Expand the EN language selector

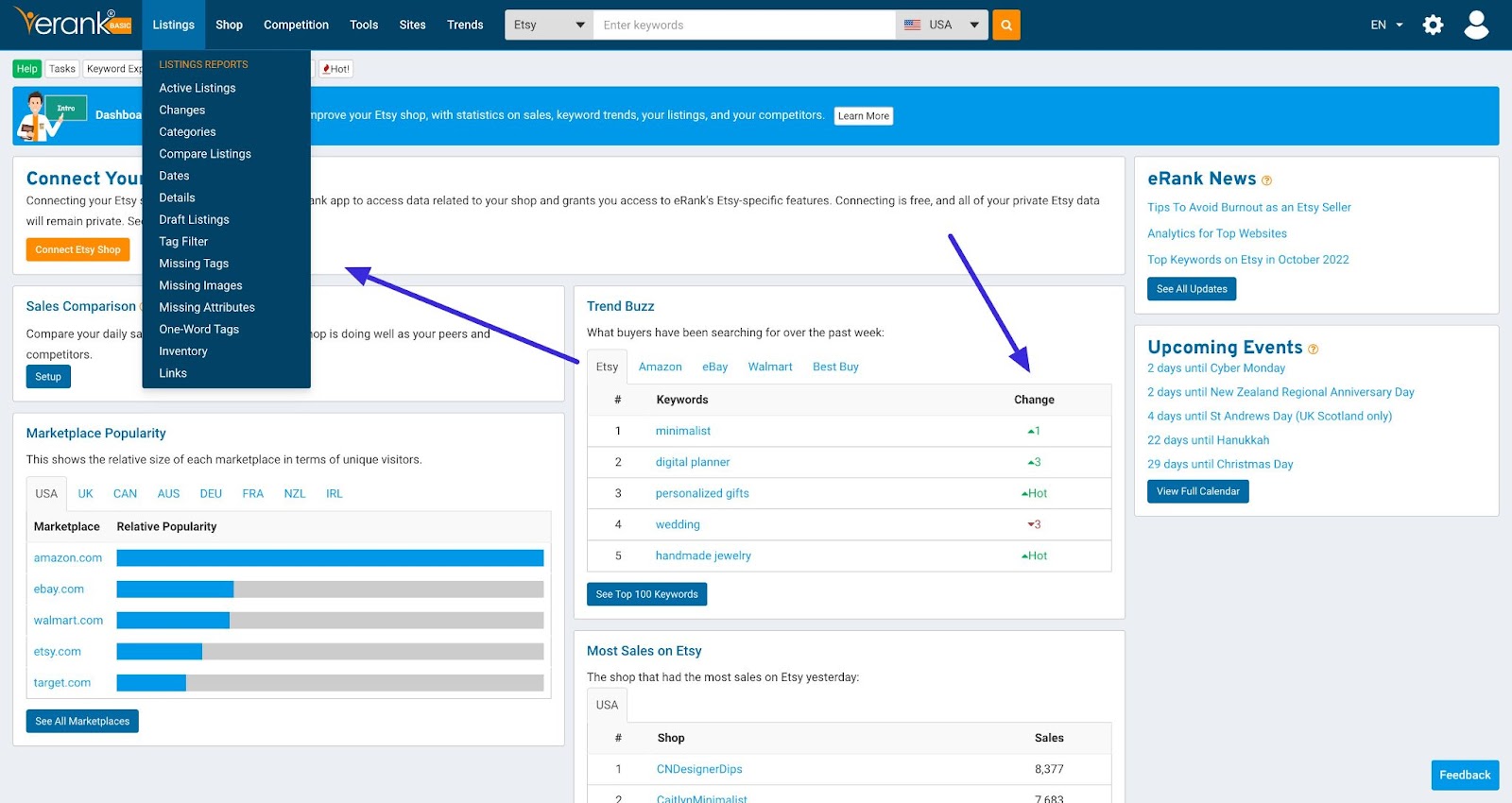point(1386,25)
